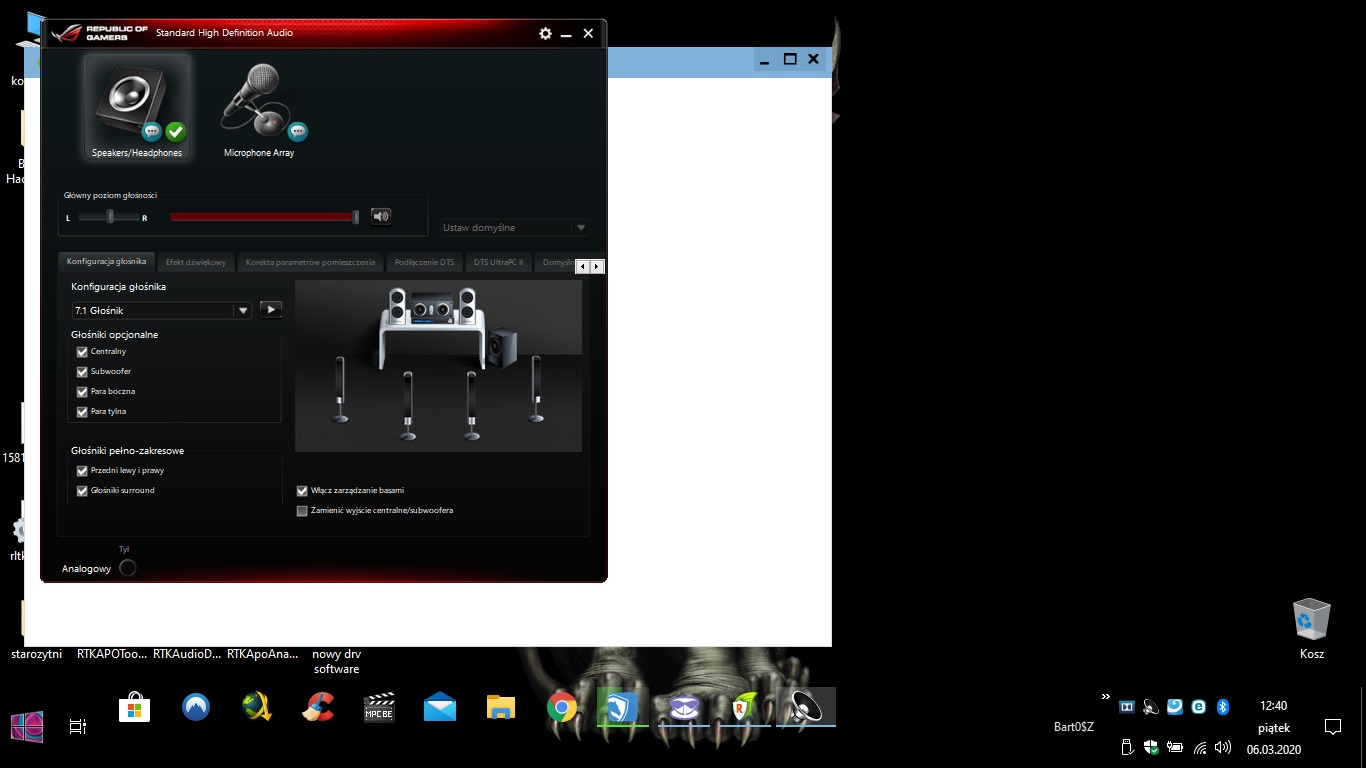Play the speaker test sound
1366x768 pixels.
(271, 310)
